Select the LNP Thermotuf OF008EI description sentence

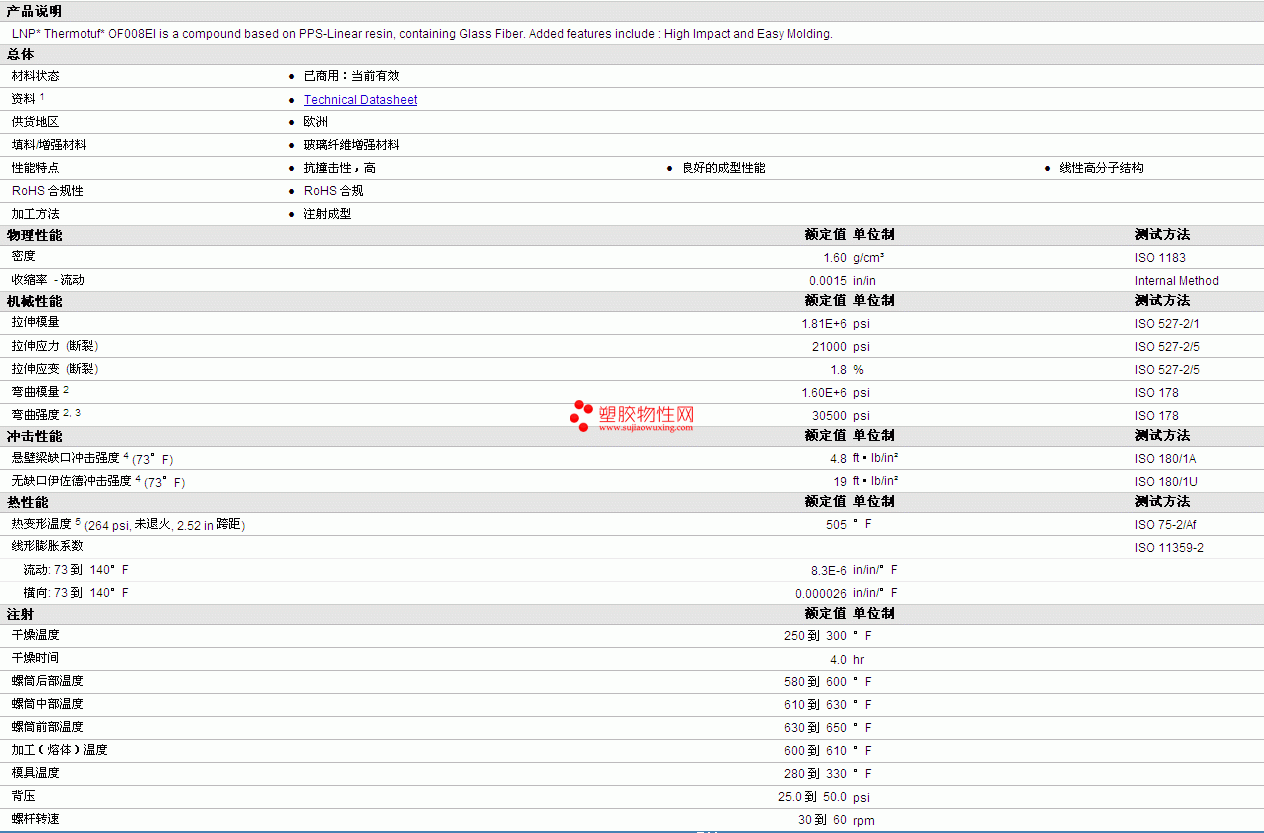click(422, 34)
